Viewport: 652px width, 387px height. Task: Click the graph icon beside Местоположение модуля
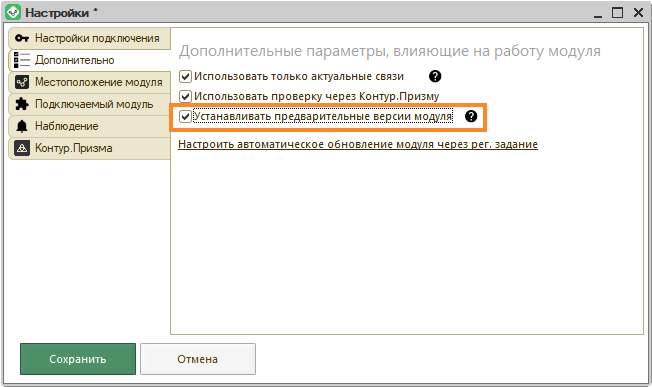(22, 82)
